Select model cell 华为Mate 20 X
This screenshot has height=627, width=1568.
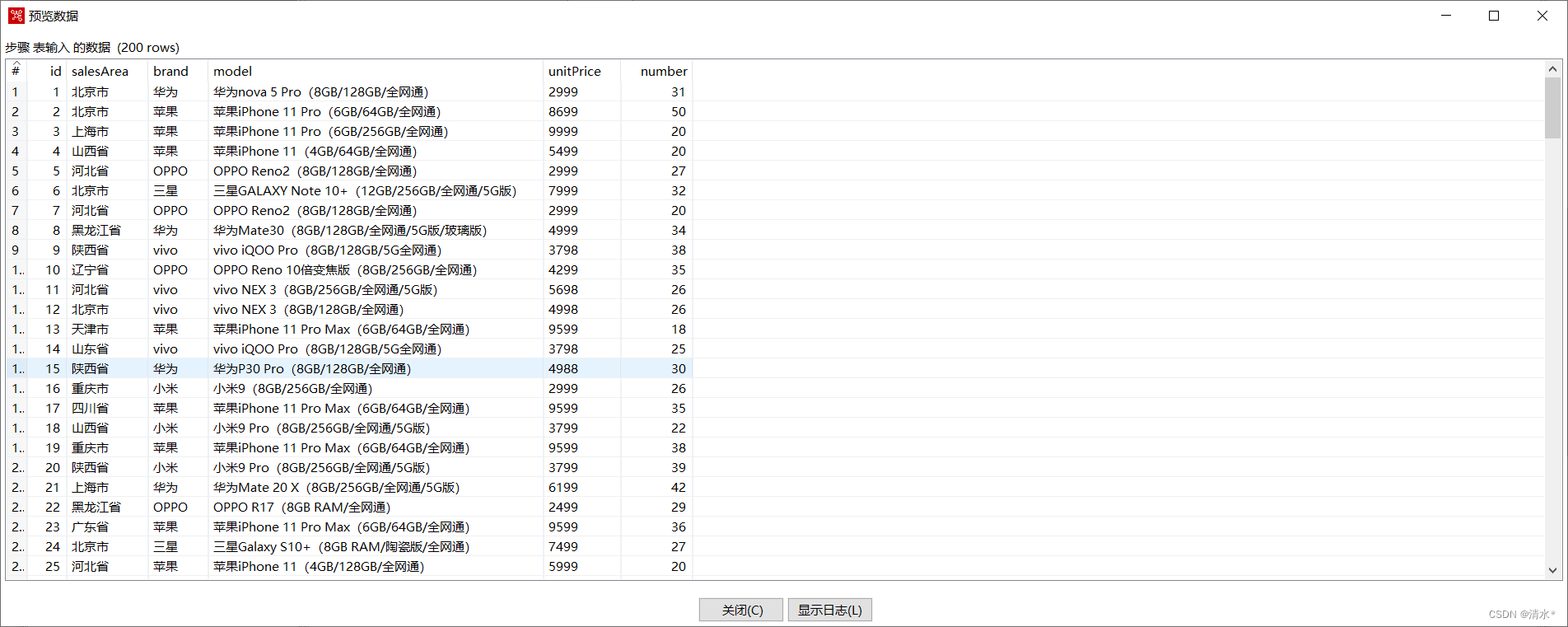pos(336,487)
